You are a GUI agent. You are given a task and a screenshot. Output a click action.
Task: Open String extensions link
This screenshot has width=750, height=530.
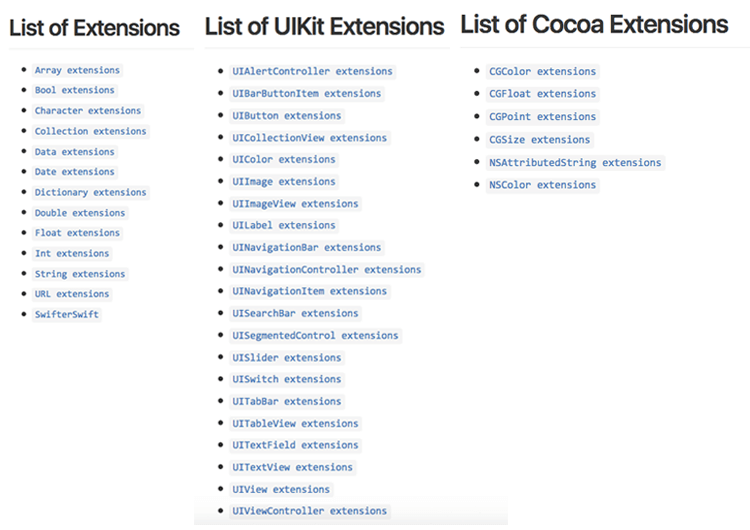click(x=80, y=274)
